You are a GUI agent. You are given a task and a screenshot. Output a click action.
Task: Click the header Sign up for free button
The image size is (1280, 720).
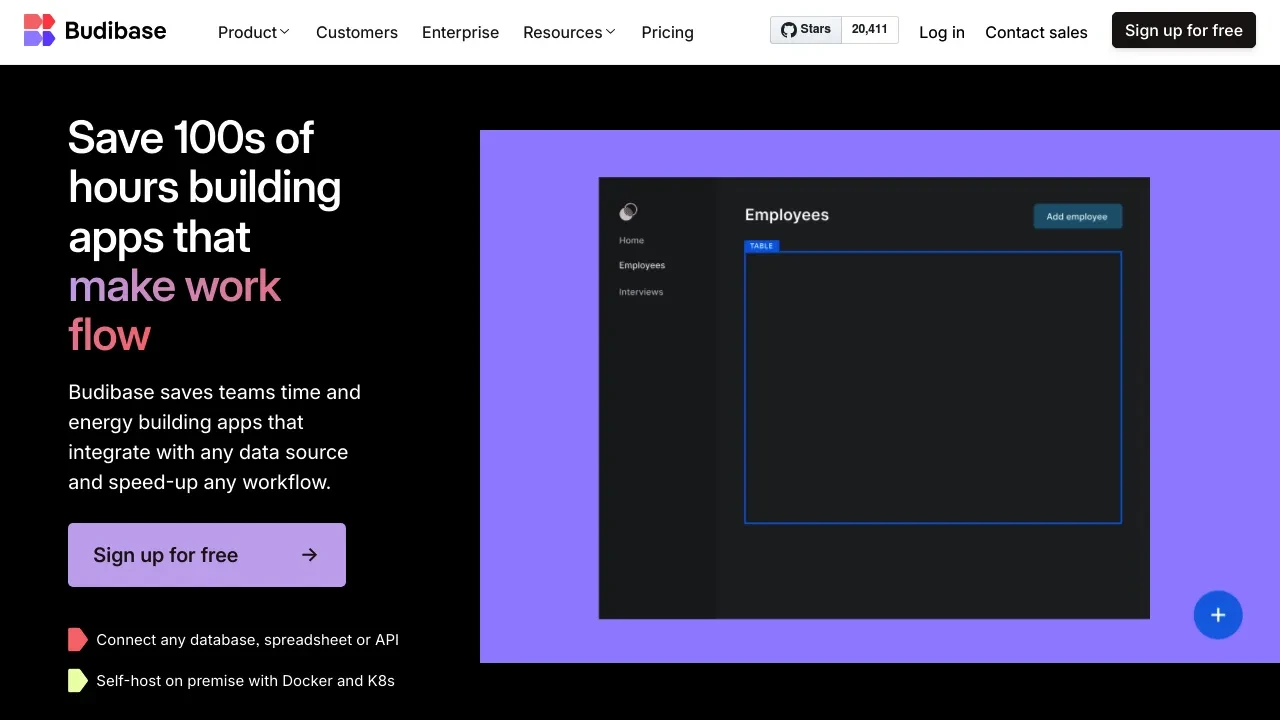pos(1184,30)
